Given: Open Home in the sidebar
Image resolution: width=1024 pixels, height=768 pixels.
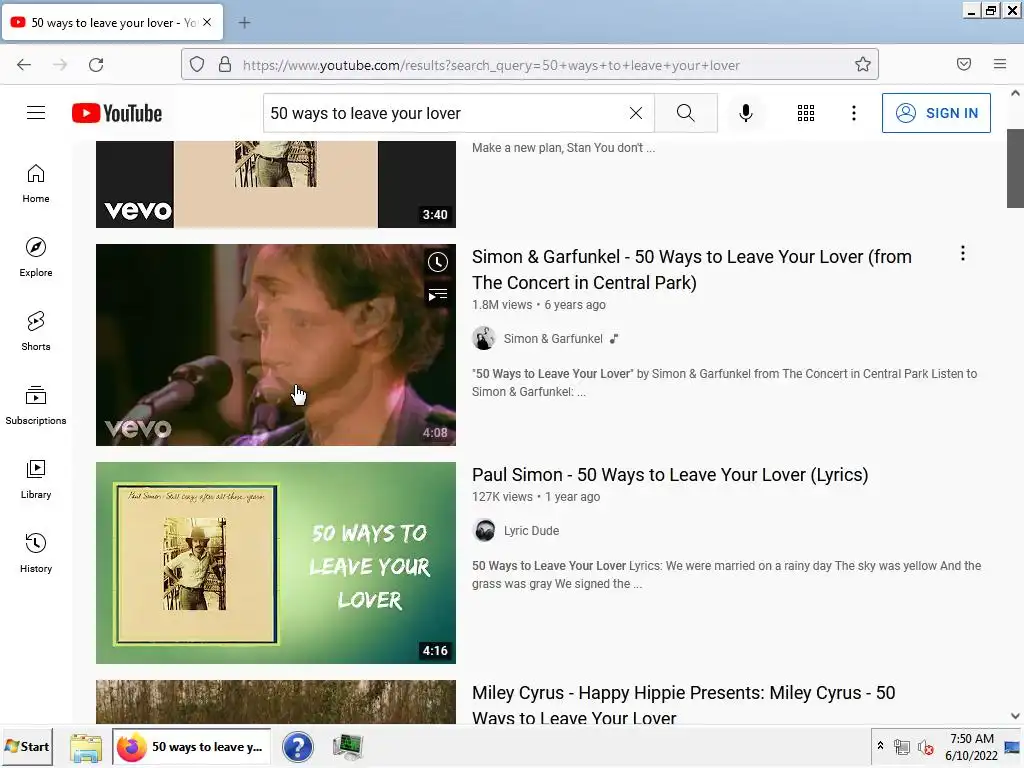Looking at the screenshot, I should tap(36, 184).
